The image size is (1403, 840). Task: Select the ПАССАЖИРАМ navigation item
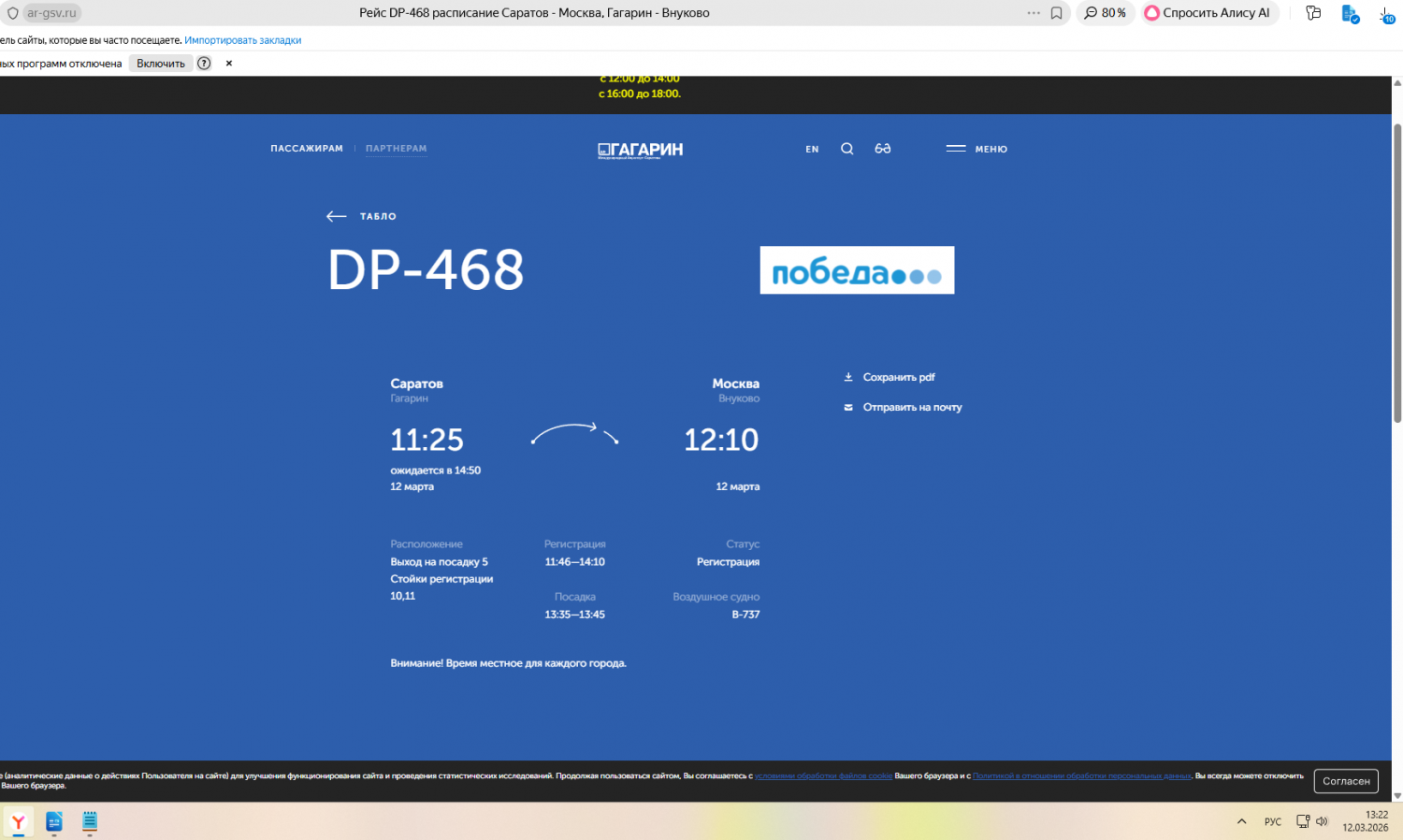click(307, 149)
